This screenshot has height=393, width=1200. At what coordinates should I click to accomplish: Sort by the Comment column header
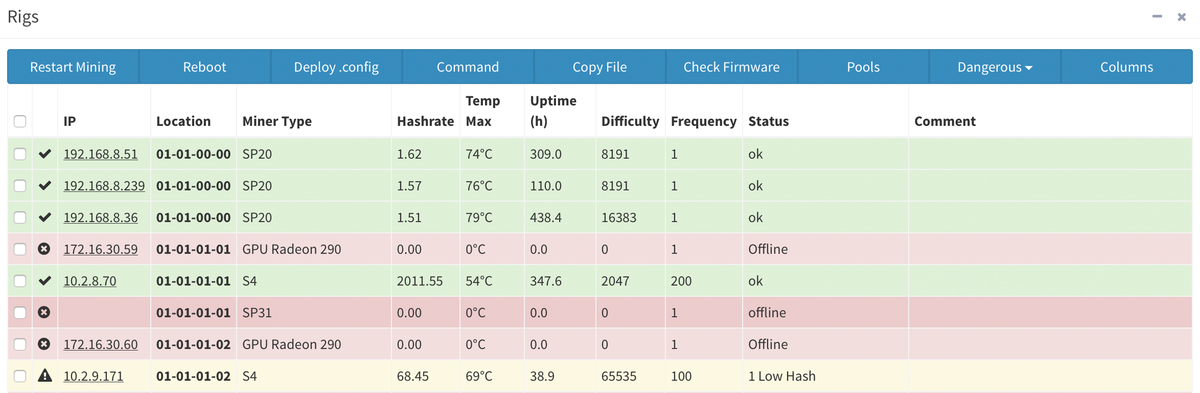(x=945, y=121)
